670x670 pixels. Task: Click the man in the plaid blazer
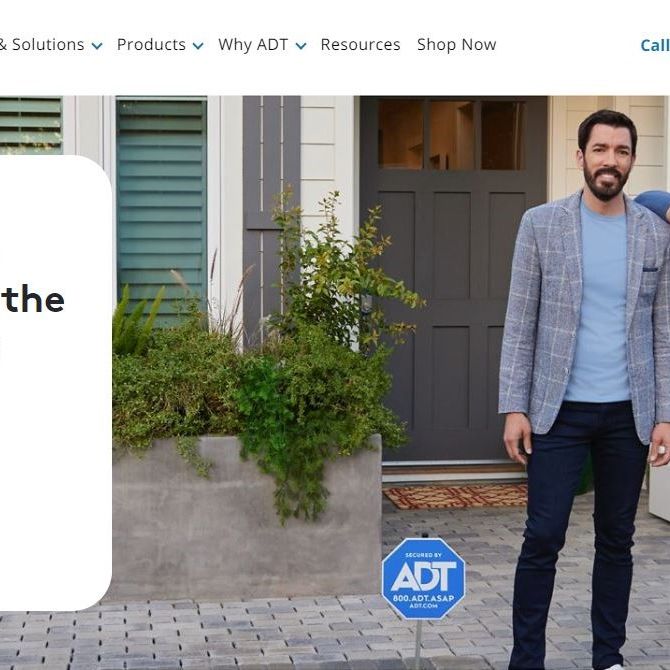tap(585, 385)
